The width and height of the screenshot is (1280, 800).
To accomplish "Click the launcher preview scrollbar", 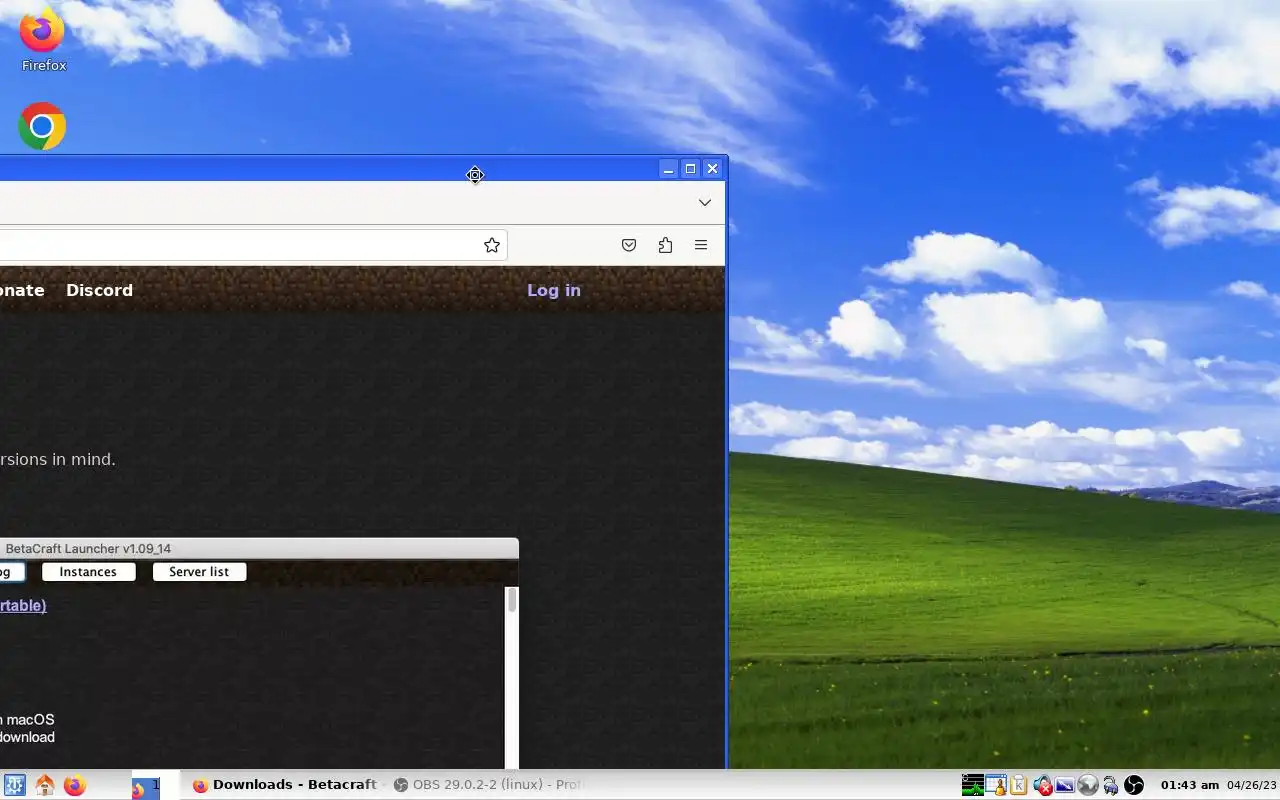I will pyautogui.click(x=512, y=676).
